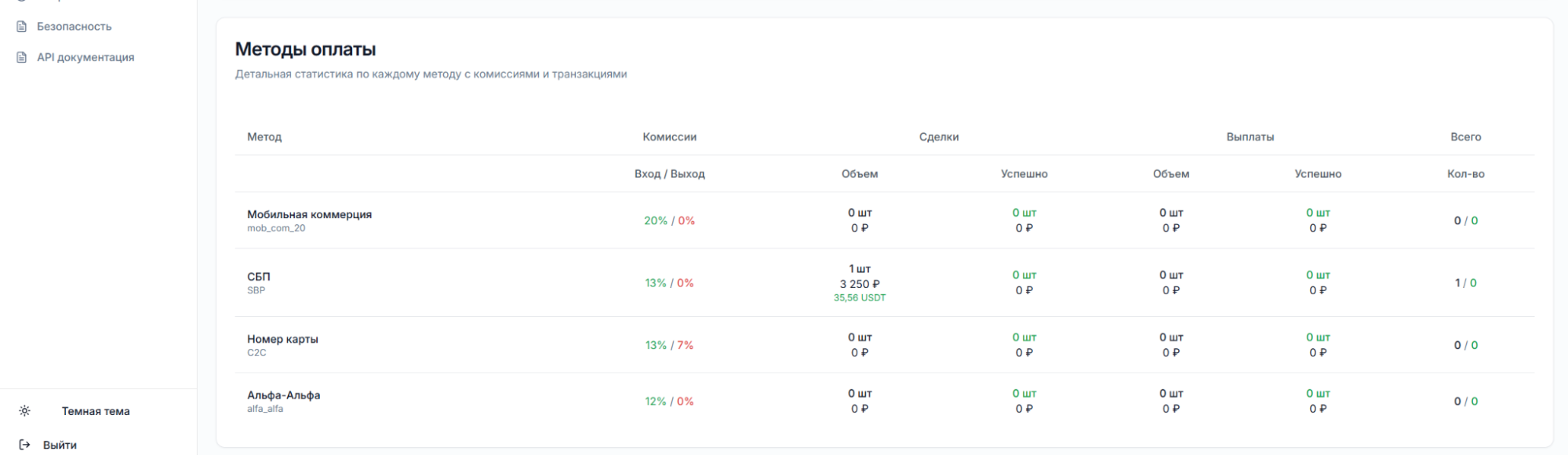Toggle the Темная тема option
Screen dimensions: 1568x455
pos(96,411)
